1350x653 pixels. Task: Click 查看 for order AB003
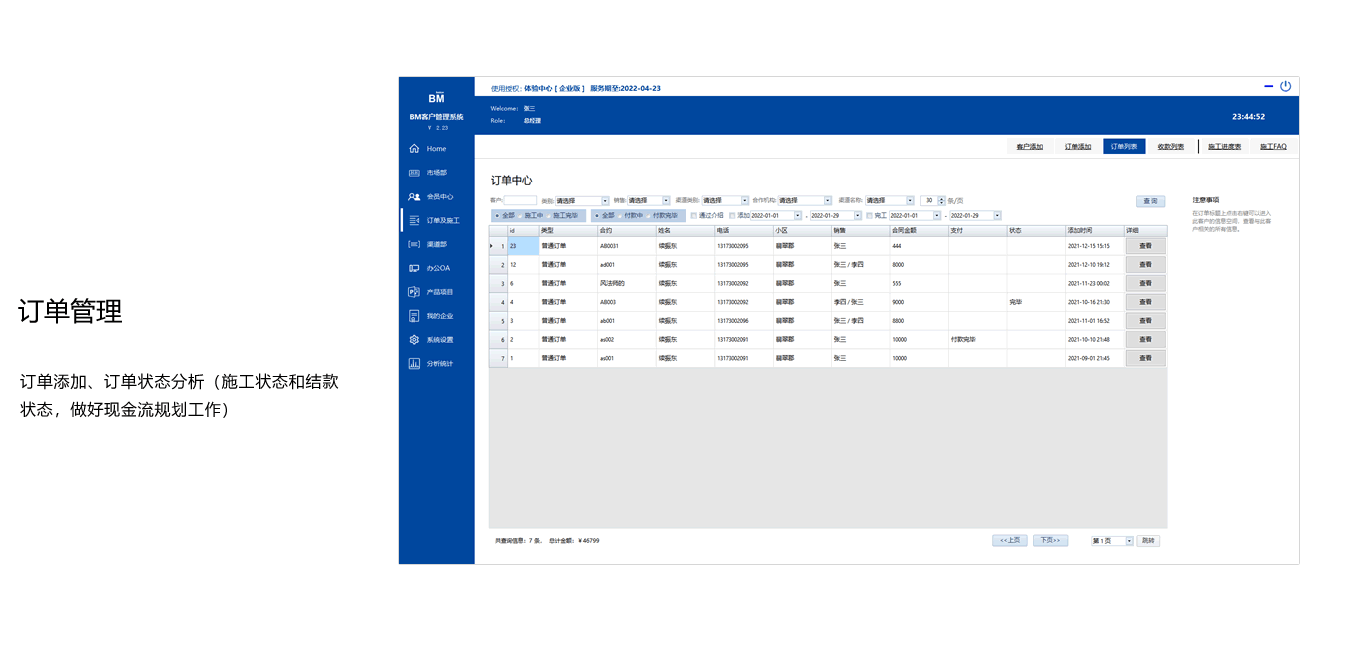click(1145, 302)
